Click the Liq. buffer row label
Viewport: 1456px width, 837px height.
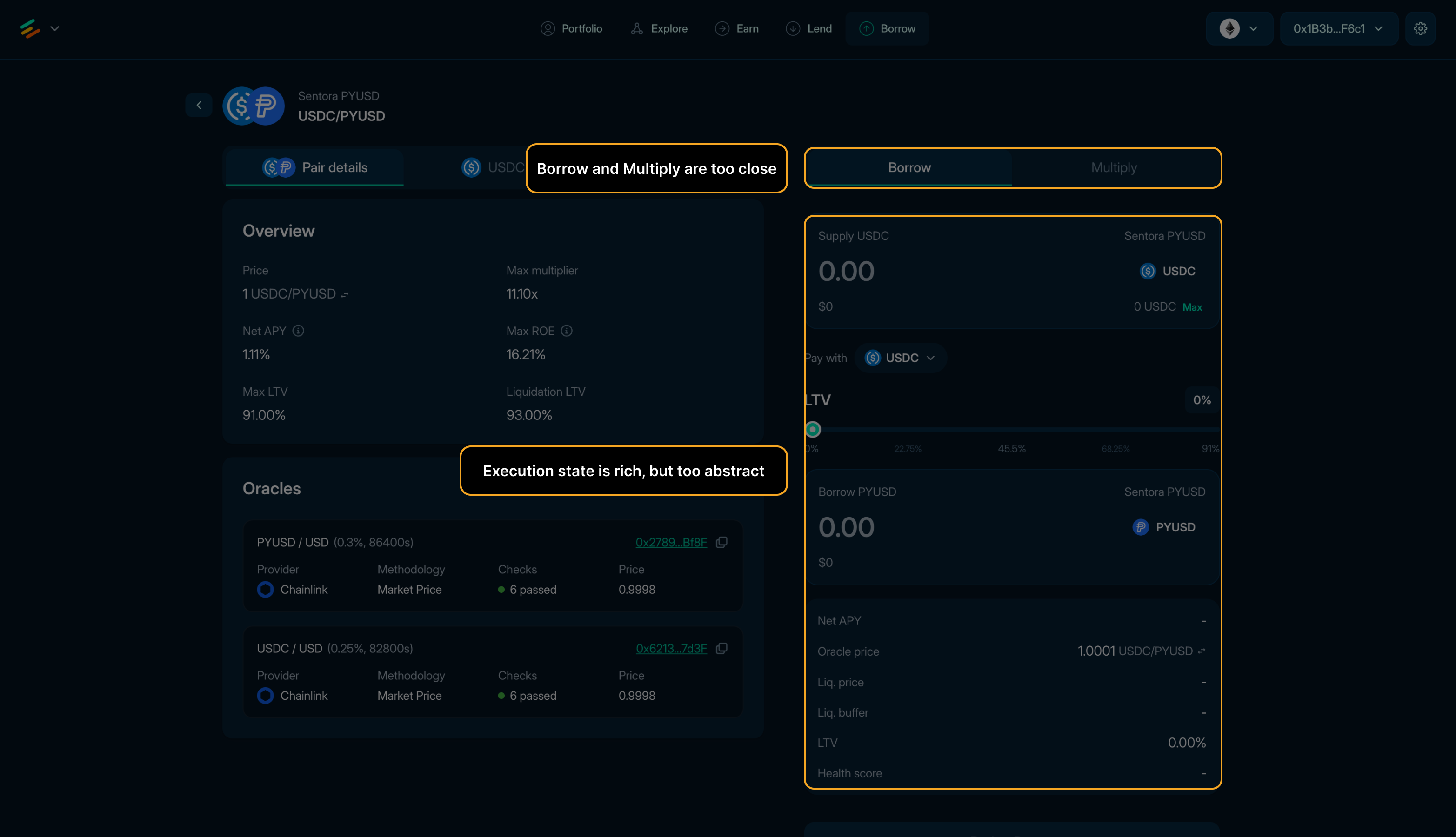click(842, 712)
